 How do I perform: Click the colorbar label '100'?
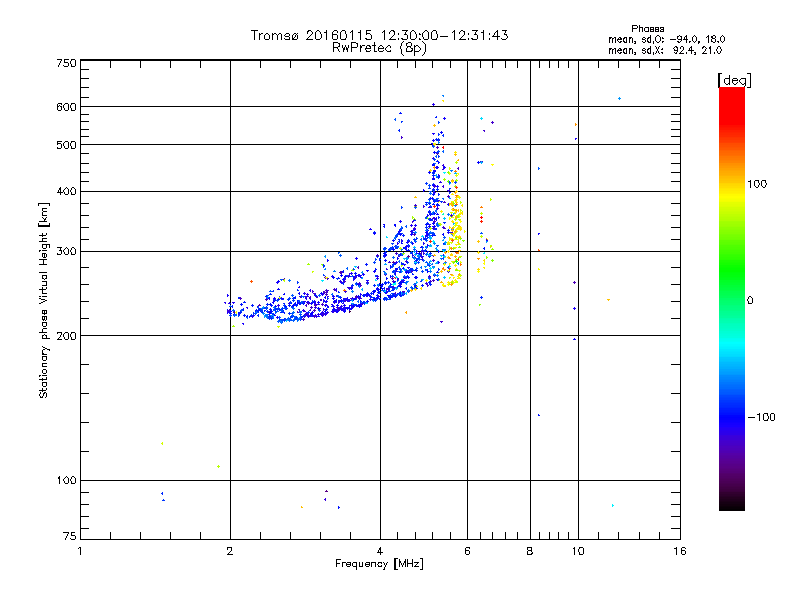(757, 184)
